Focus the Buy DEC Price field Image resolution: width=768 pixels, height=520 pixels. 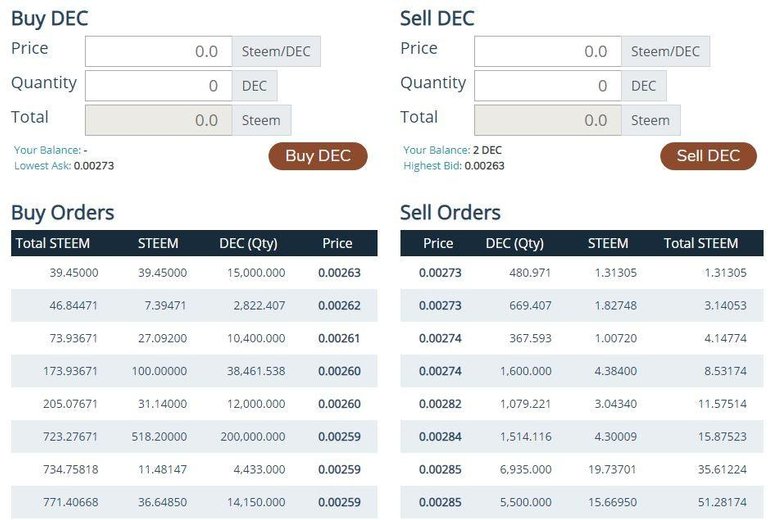[x=158, y=52]
